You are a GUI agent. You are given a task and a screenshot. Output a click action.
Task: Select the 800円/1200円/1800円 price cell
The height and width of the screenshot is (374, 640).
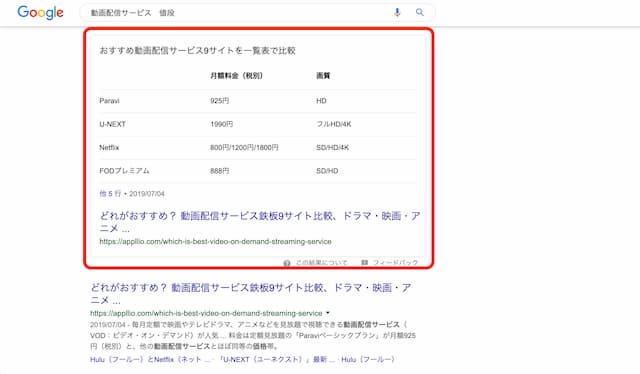coord(244,147)
